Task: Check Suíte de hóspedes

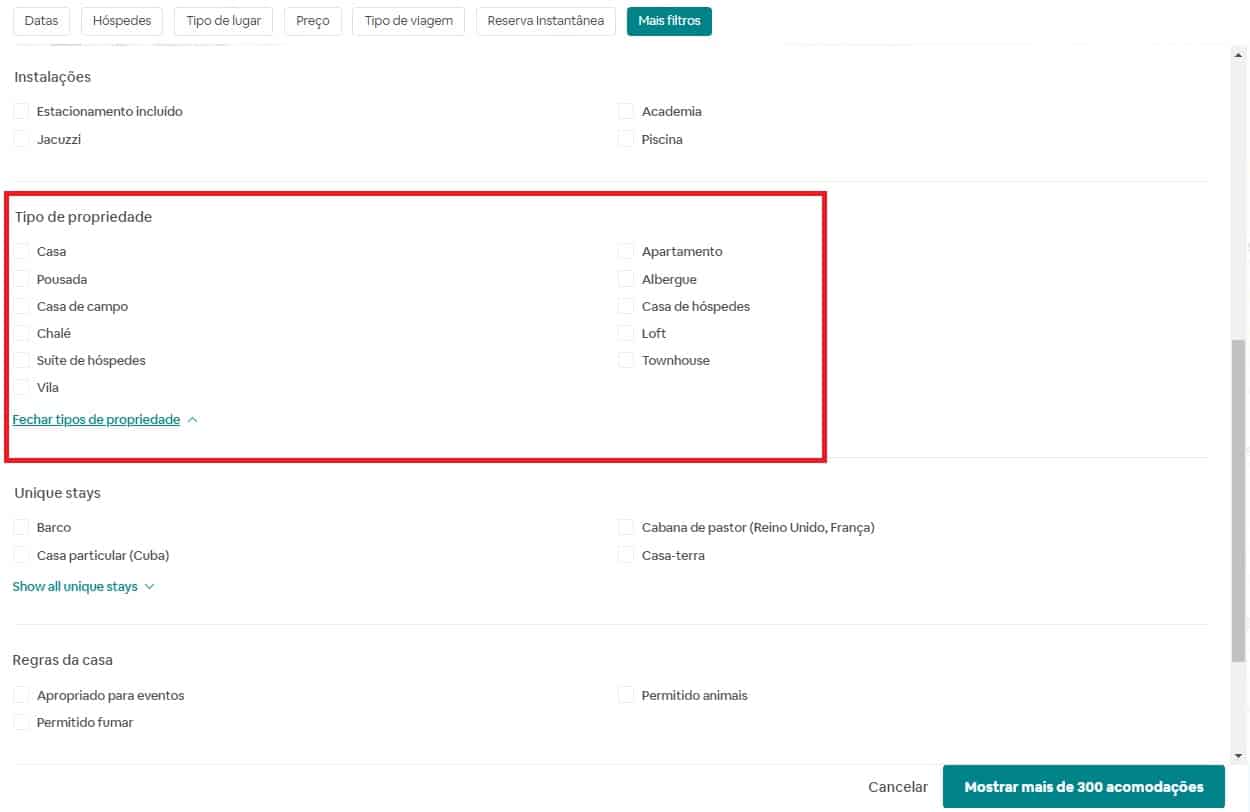Action: pos(21,360)
